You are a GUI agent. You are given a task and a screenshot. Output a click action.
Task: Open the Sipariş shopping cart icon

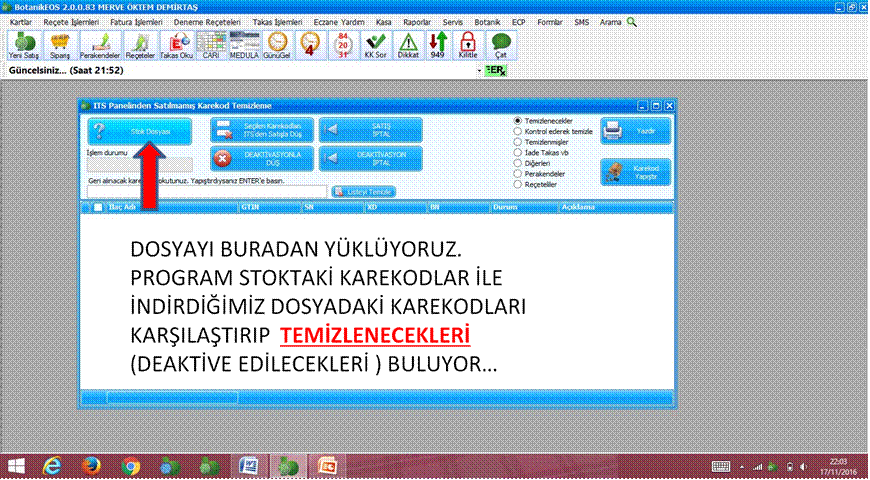click(x=60, y=45)
